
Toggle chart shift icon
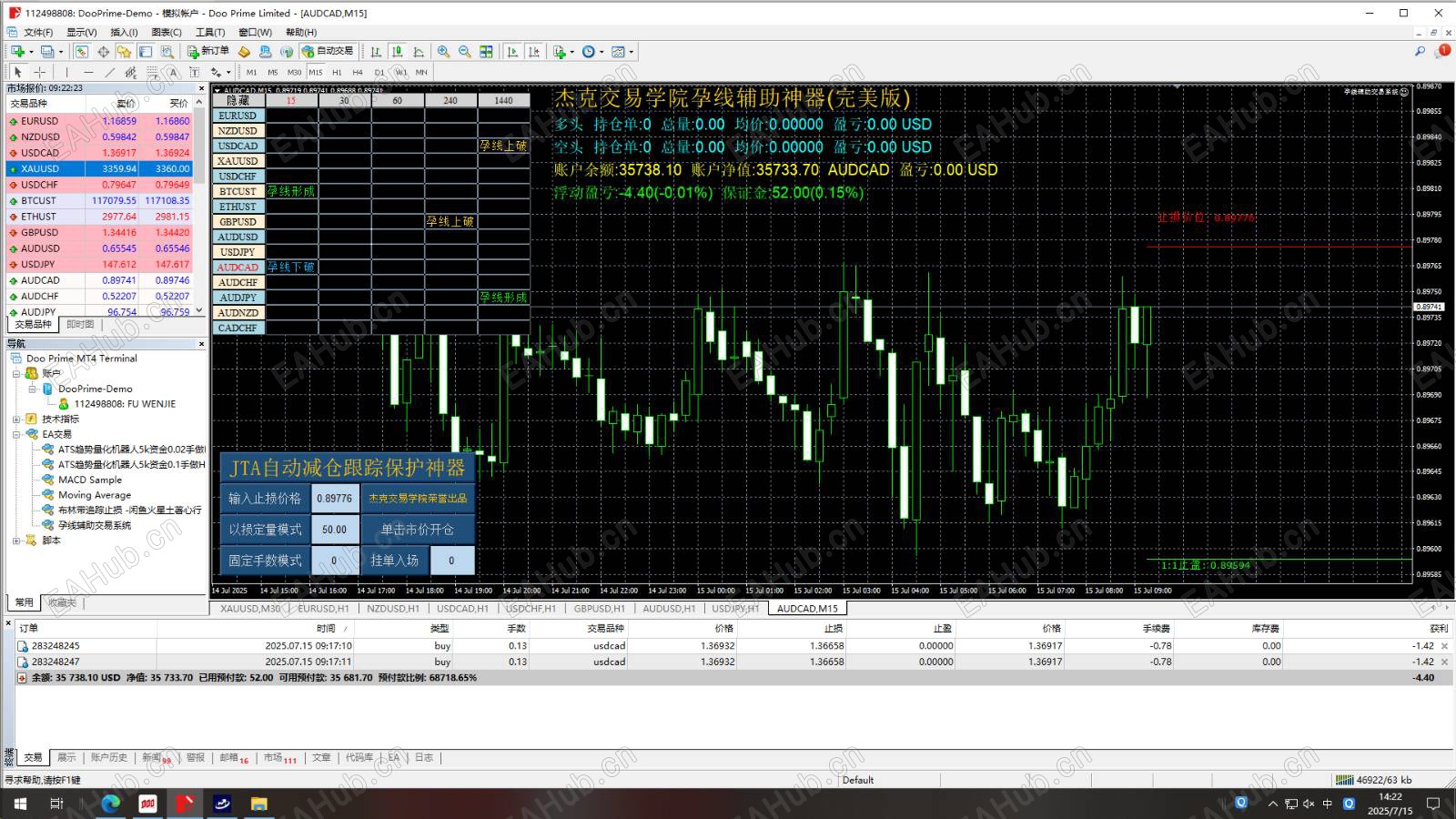tap(534, 52)
